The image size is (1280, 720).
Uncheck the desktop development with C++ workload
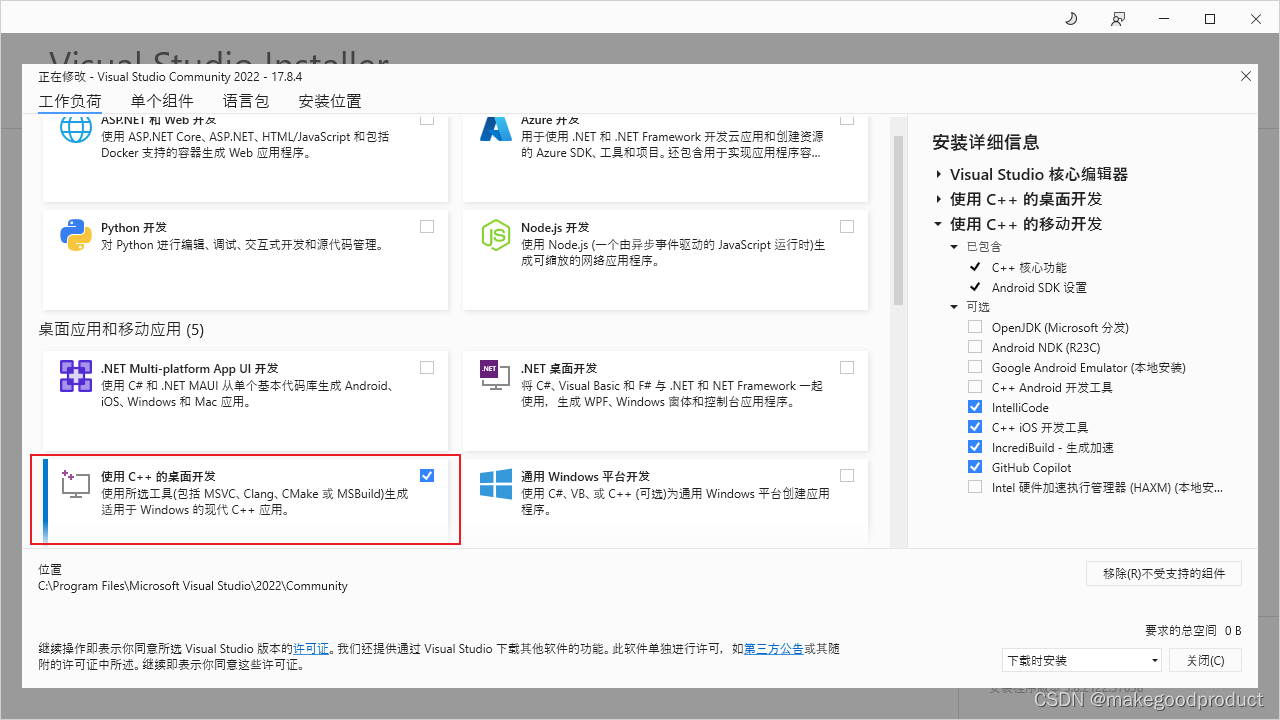(427, 476)
